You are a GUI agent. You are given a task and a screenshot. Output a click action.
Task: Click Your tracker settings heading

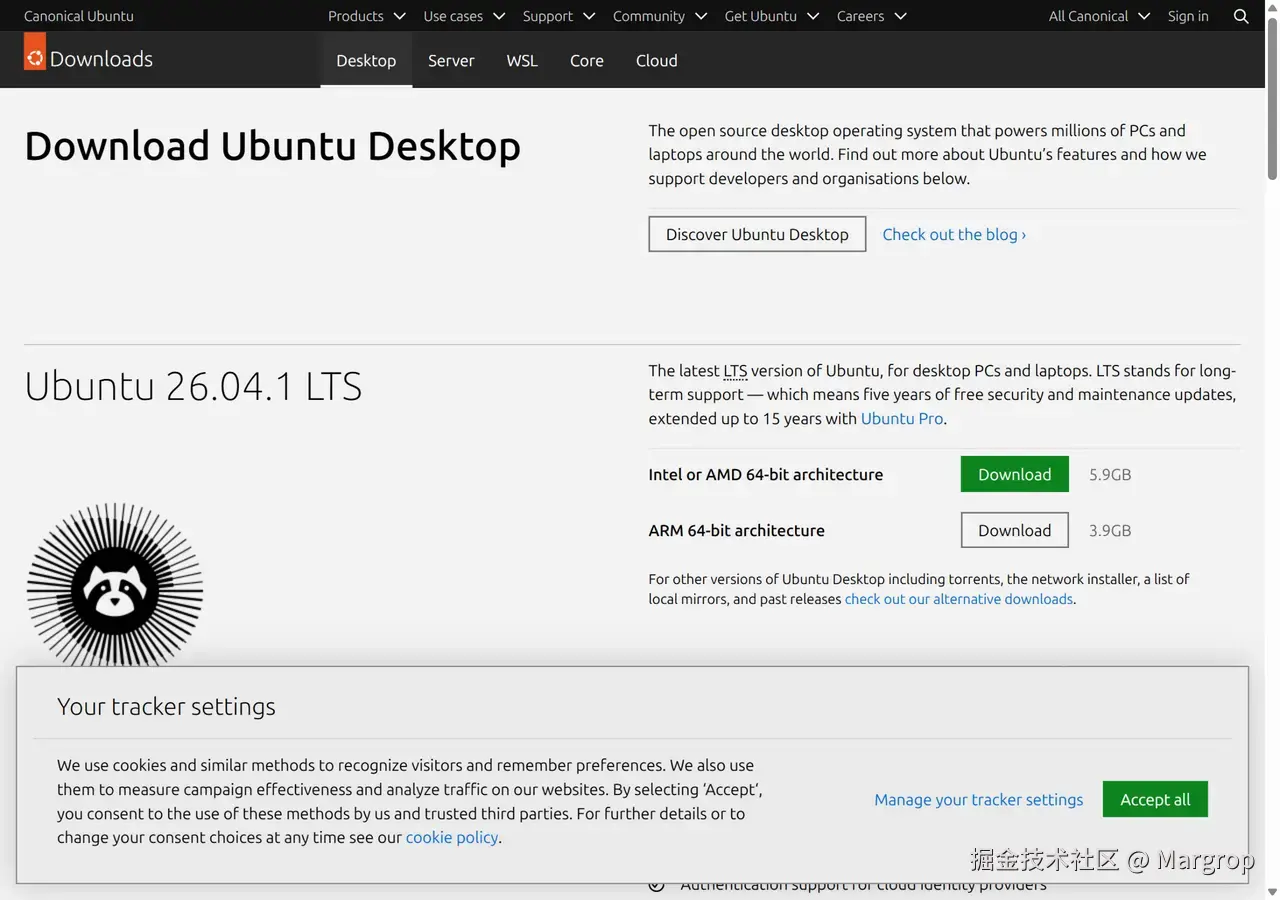pos(166,706)
